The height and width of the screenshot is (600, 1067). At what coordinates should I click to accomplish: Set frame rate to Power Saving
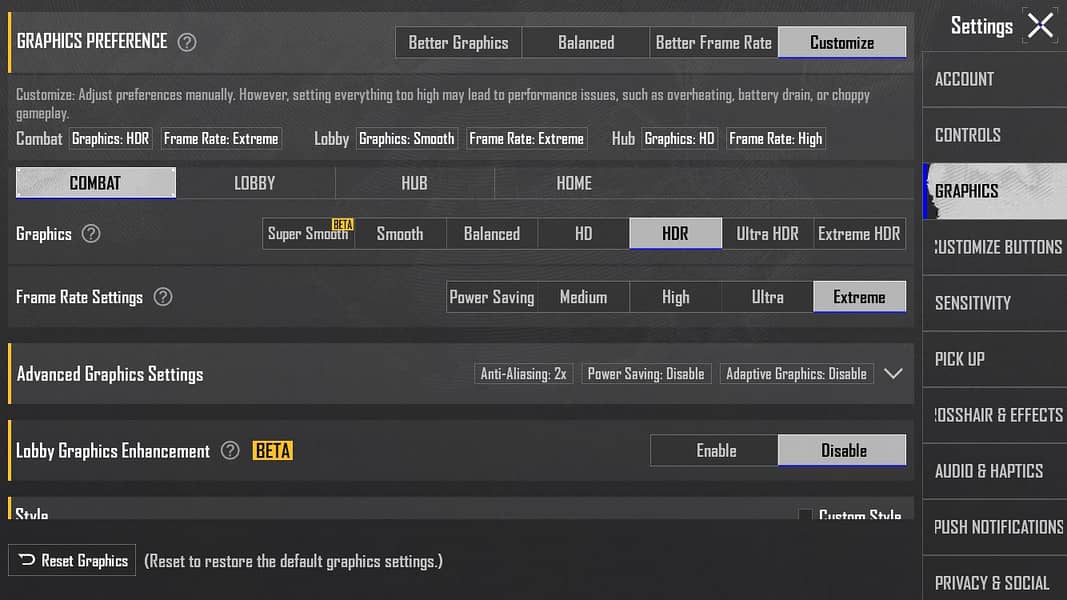pyautogui.click(x=492, y=297)
